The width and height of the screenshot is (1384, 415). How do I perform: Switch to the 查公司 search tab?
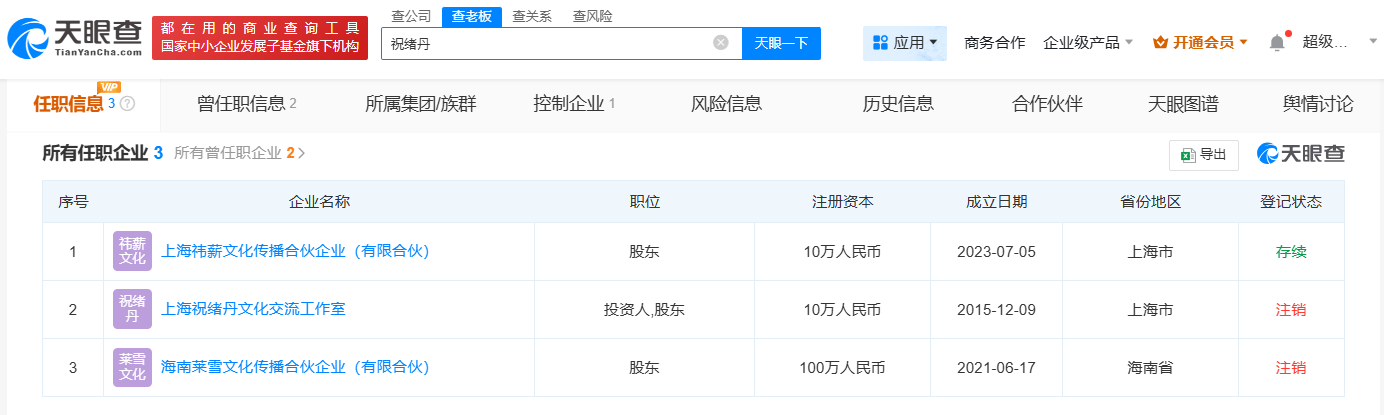tap(411, 16)
